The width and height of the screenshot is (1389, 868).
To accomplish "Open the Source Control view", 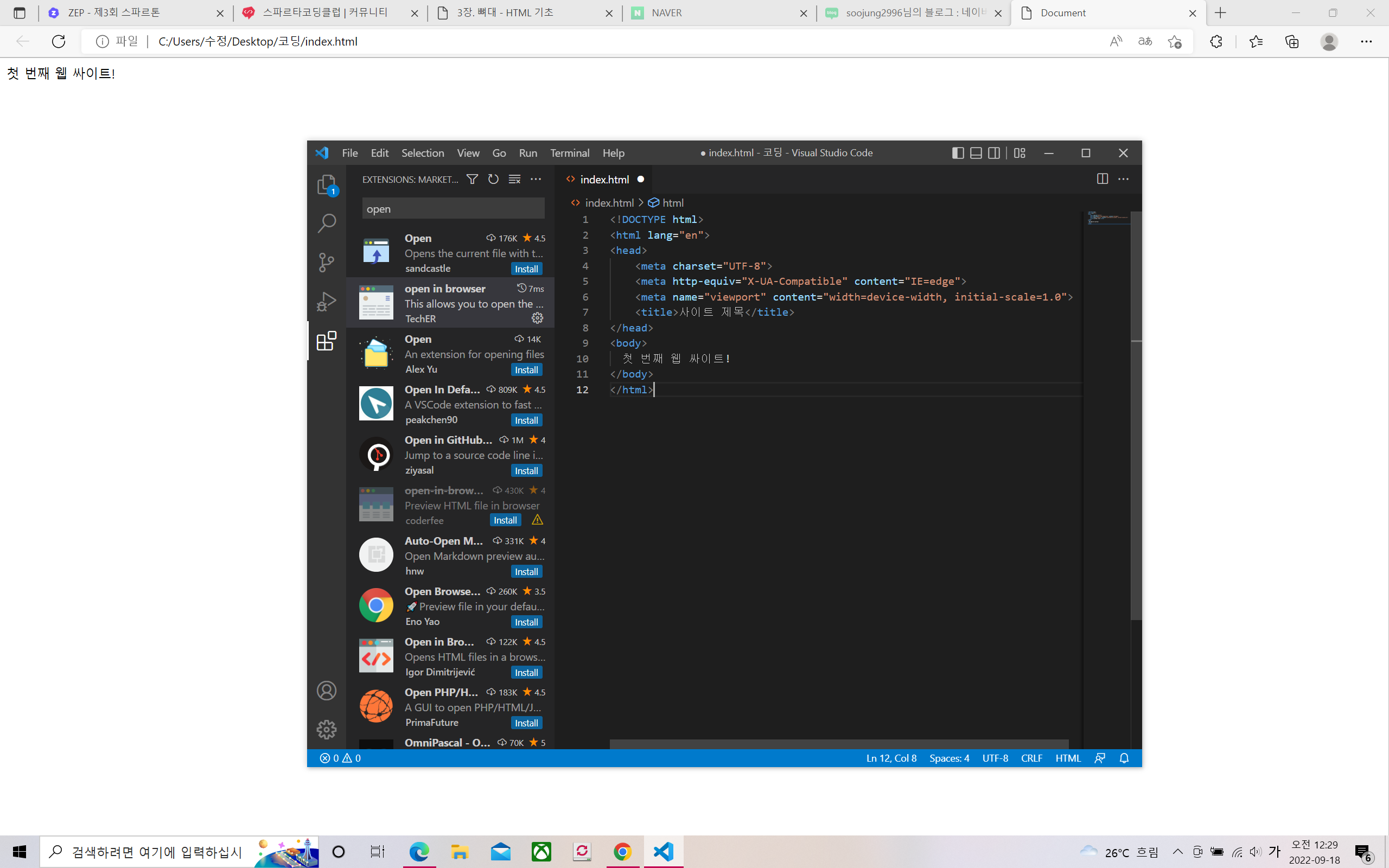I will pyautogui.click(x=327, y=263).
